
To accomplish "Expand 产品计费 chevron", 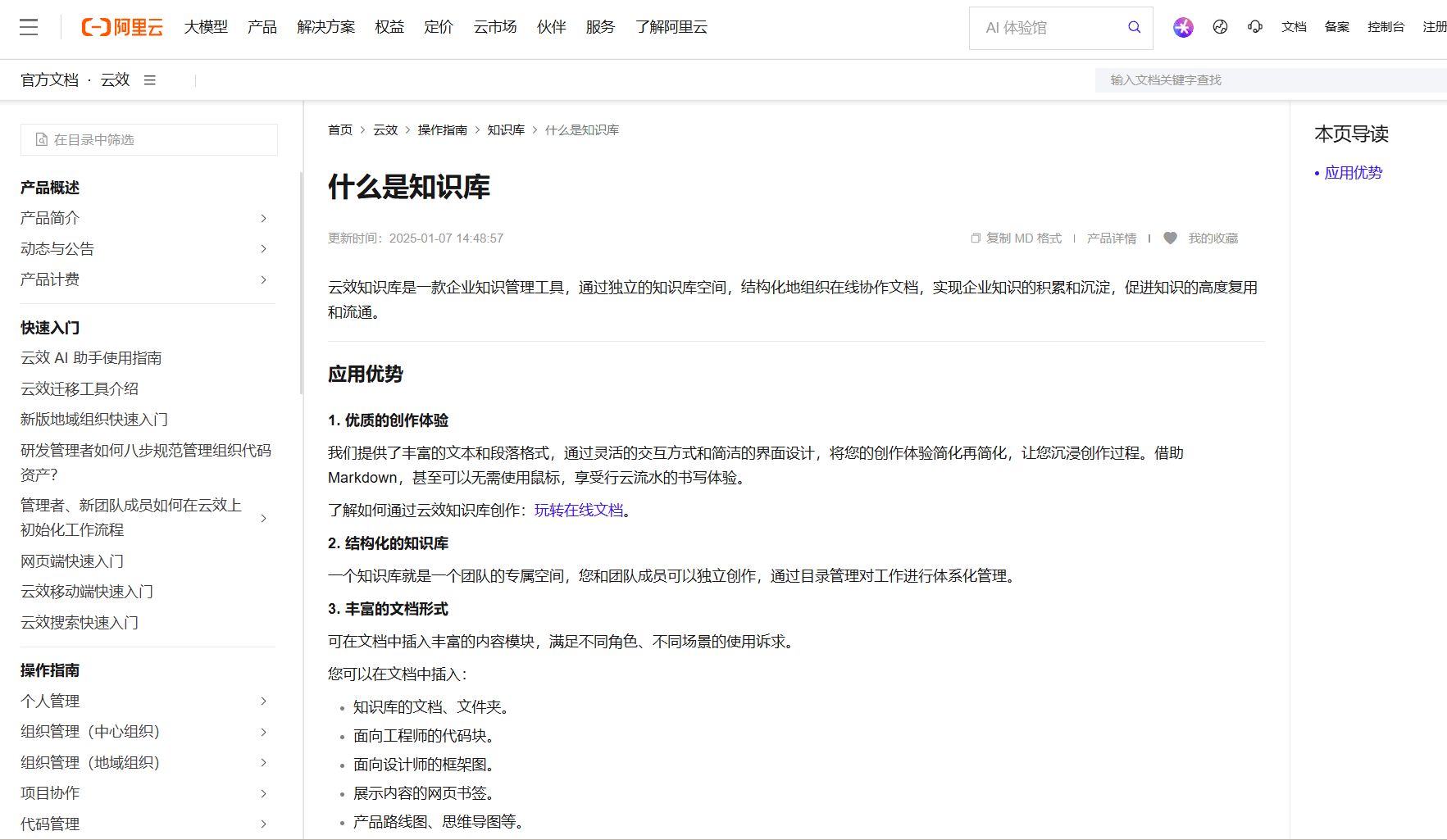I will (263, 279).
